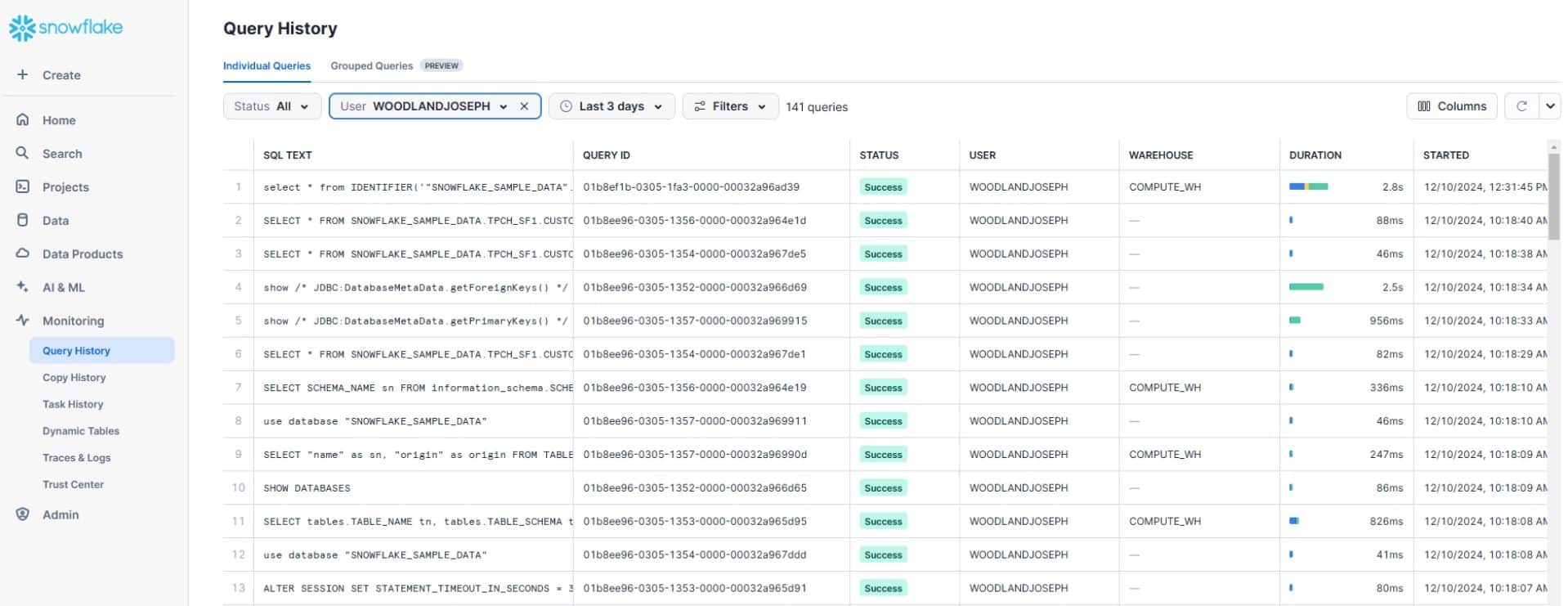Click the Create plus icon
Image resolution: width=1568 pixels, height=606 pixels.
pos(23,74)
